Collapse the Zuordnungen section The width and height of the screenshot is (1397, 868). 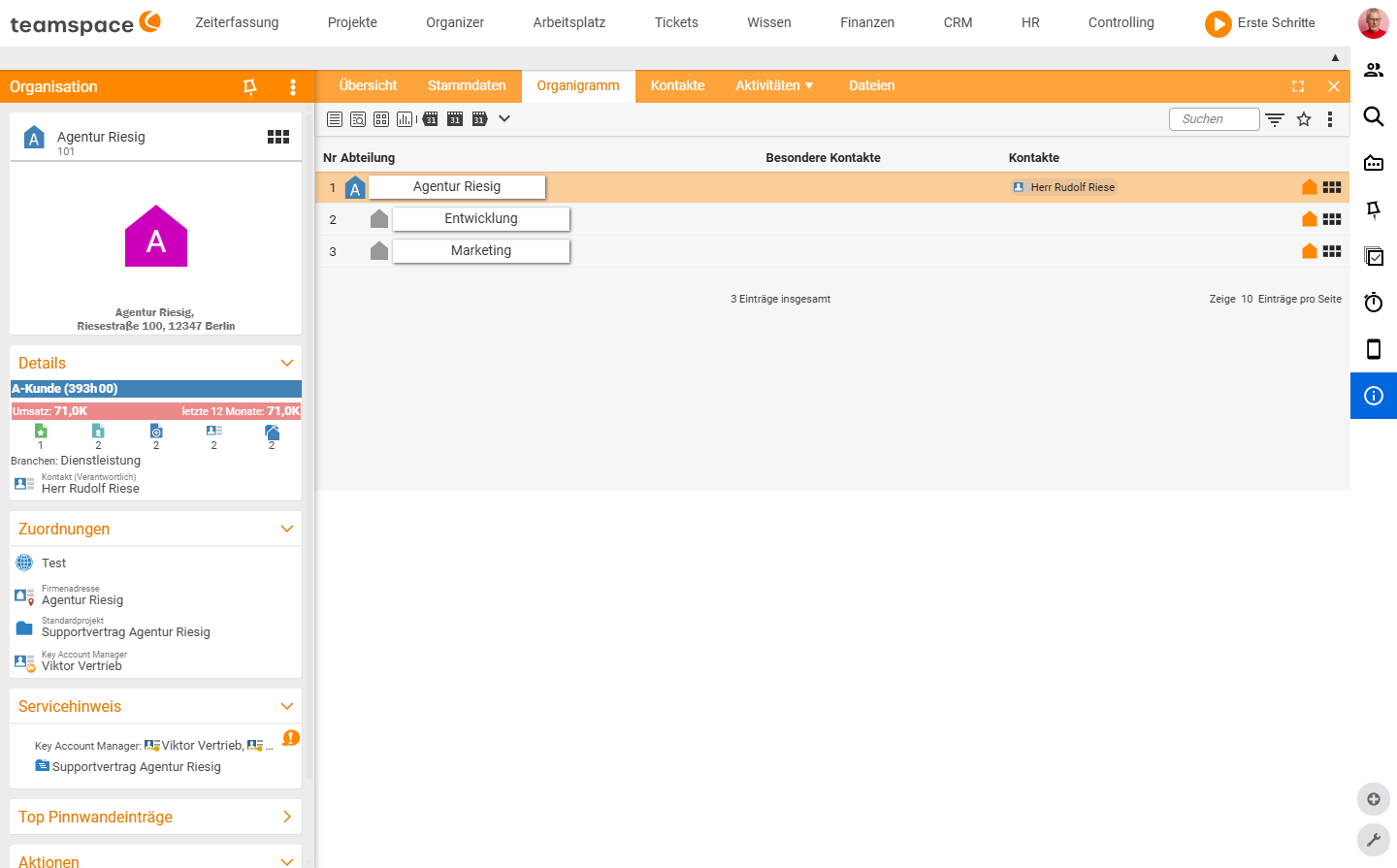point(287,529)
